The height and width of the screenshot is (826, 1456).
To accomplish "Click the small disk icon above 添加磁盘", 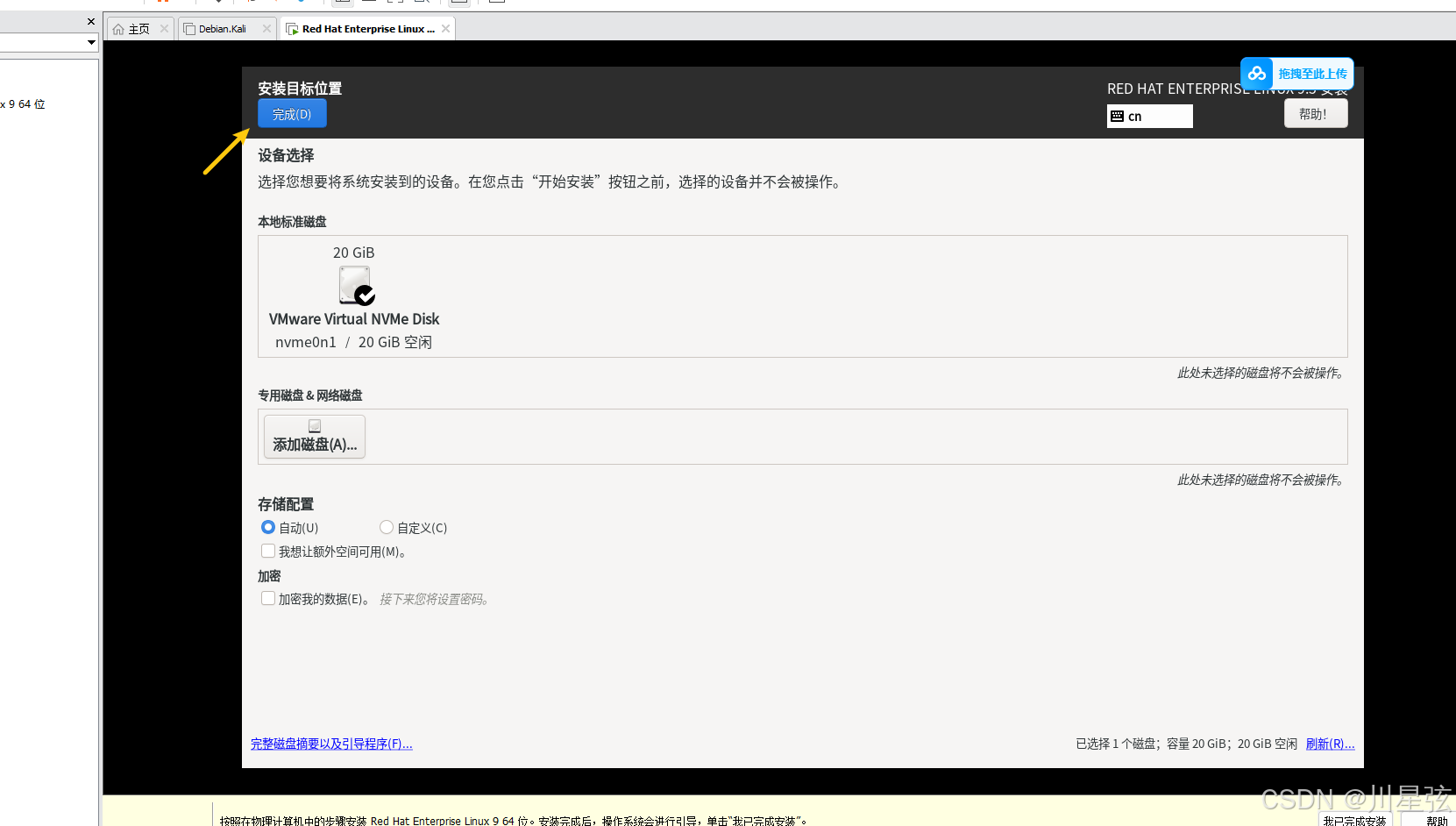I will click(x=315, y=426).
